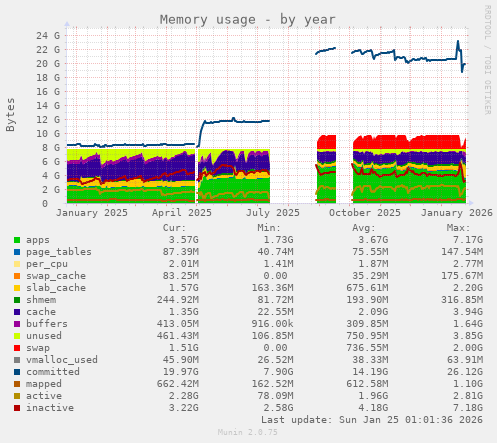Click the apps max value '7.17G'
Image resolution: width=497 pixels, height=443 pixels.
[468, 240]
